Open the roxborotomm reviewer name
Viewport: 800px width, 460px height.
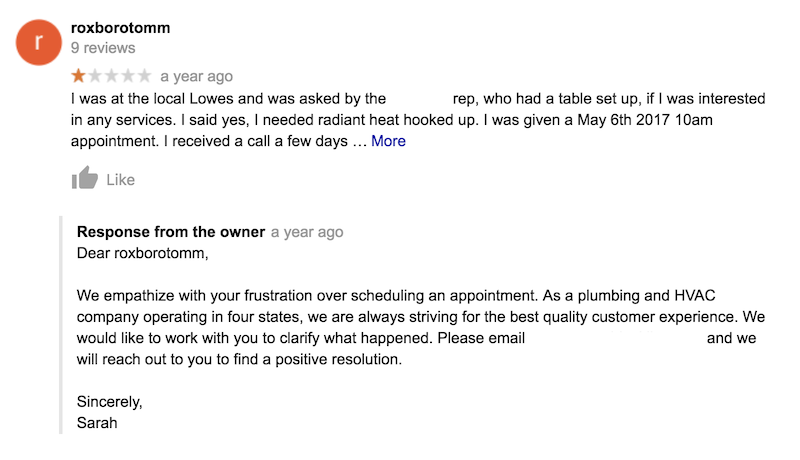[x=120, y=28]
